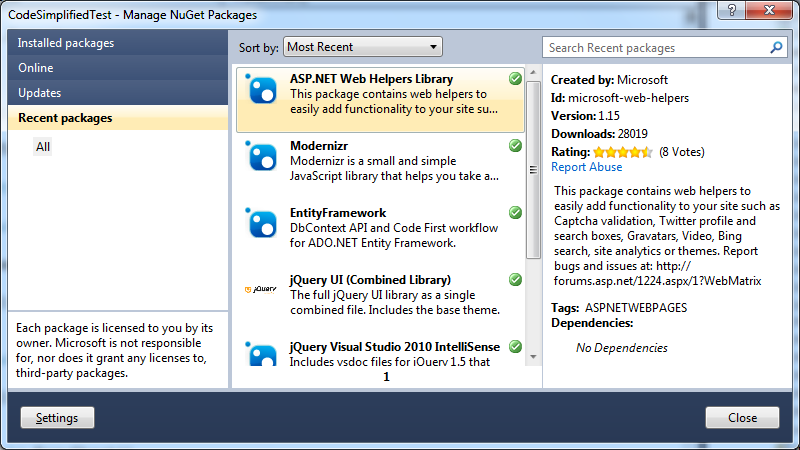
Task: Click the EntityFramework package icon
Action: tap(262, 223)
